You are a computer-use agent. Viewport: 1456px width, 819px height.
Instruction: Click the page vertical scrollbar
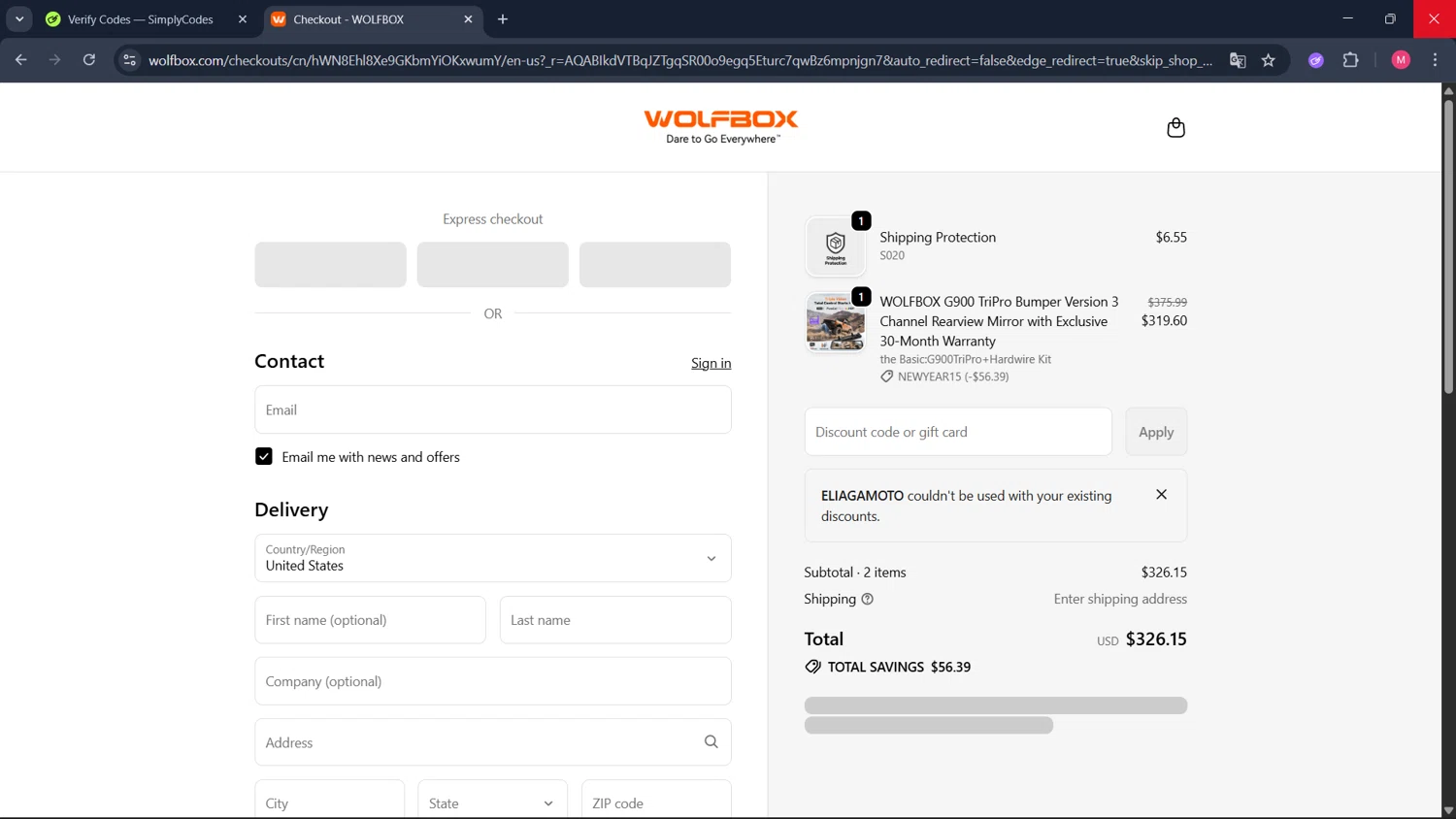click(x=1448, y=245)
